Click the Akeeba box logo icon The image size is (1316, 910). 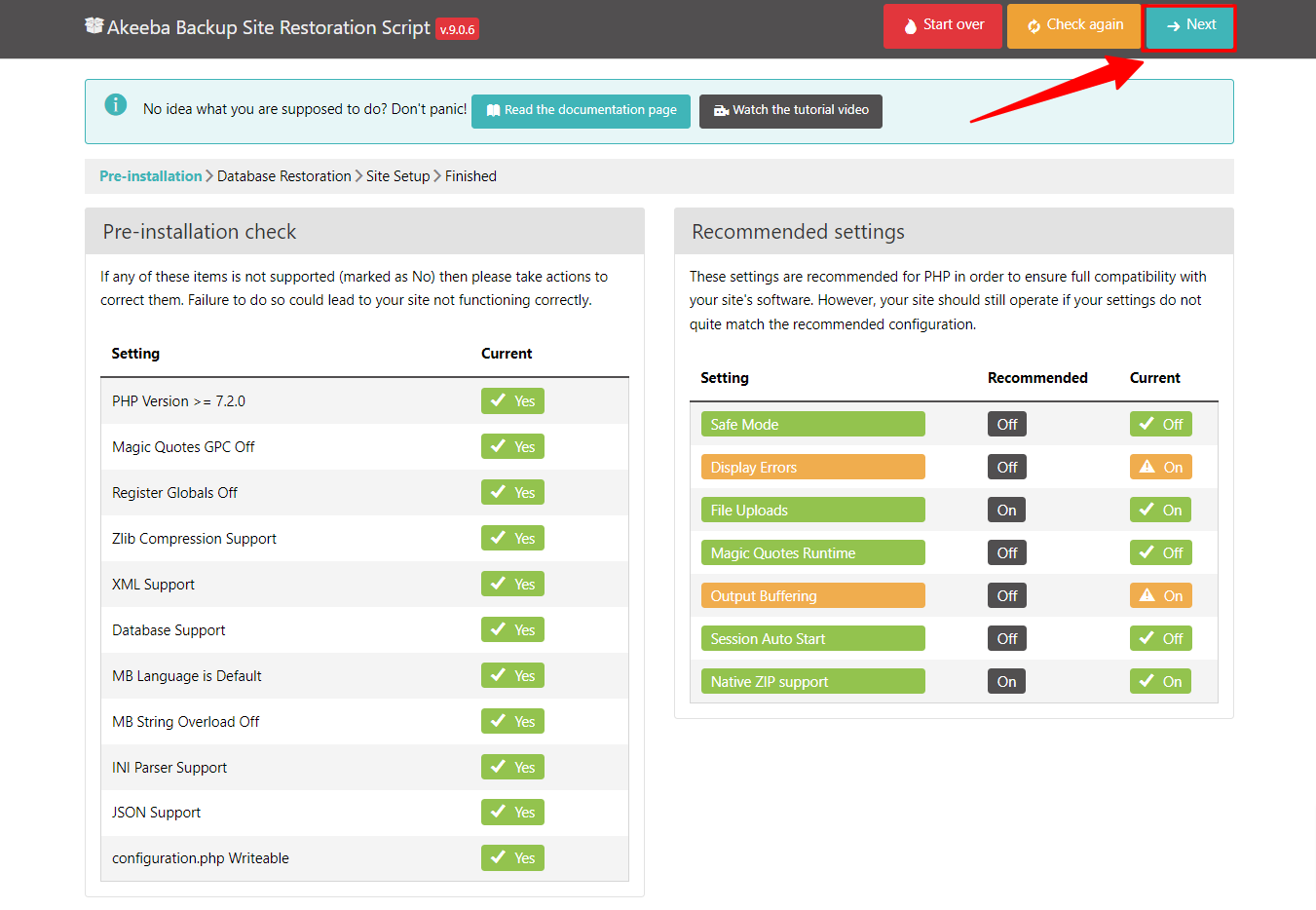pyautogui.click(x=94, y=25)
